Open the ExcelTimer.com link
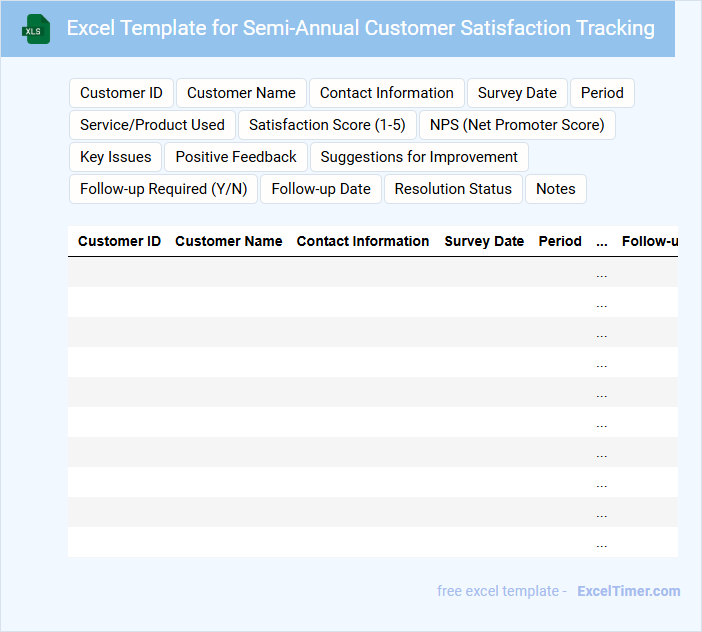The image size is (702, 632). [x=628, y=591]
